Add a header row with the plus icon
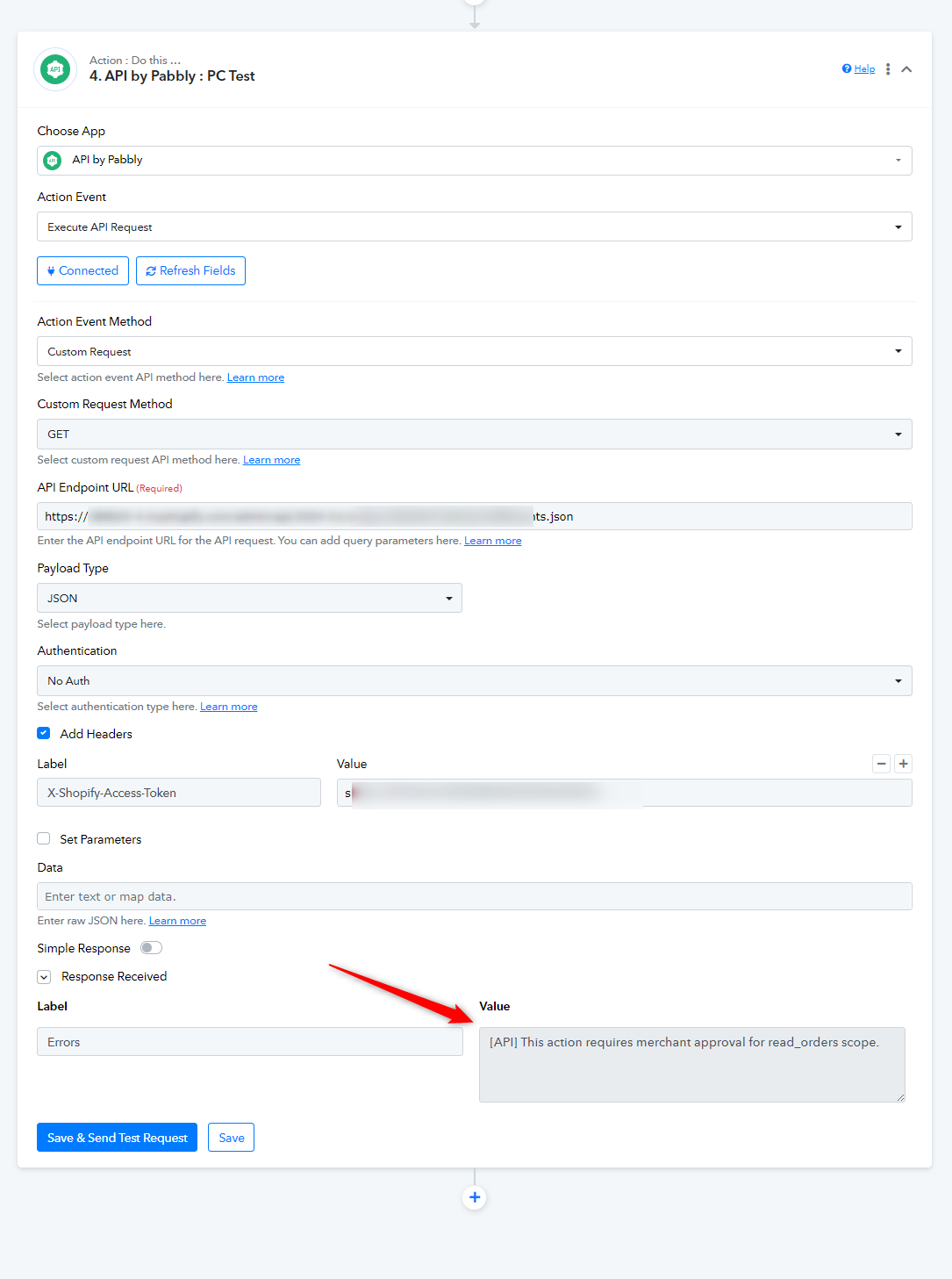The image size is (952, 1279). [x=903, y=764]
